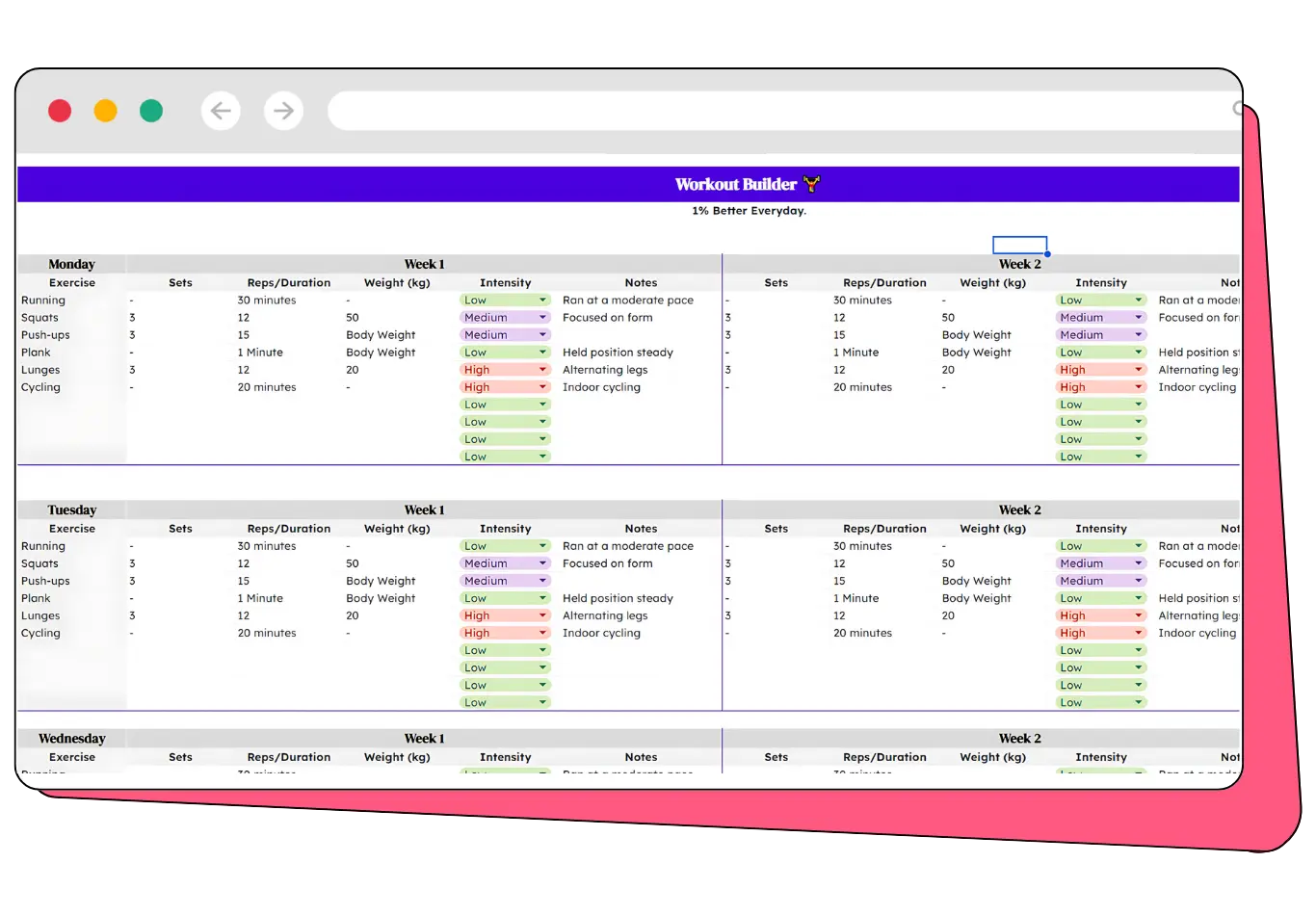Select Monday Week 1 'Ran at a moderate pace' note
The image size is (1316, 915).
click(628, 301)
